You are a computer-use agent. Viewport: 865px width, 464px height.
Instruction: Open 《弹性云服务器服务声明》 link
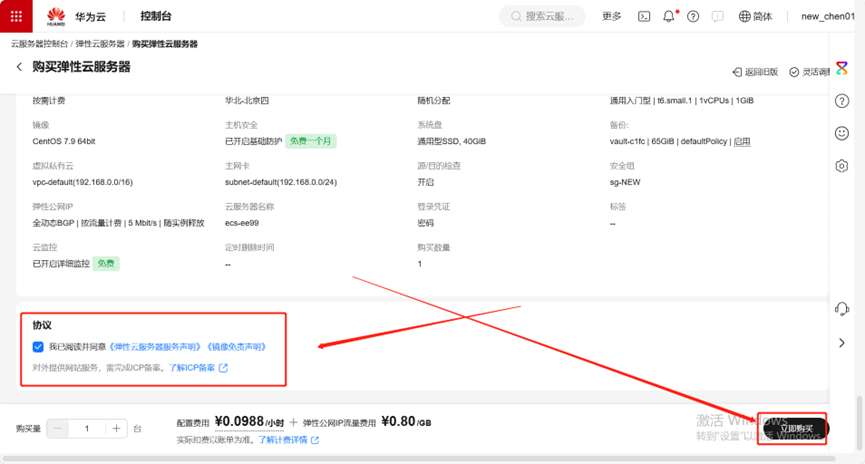(x=155, y=347)
